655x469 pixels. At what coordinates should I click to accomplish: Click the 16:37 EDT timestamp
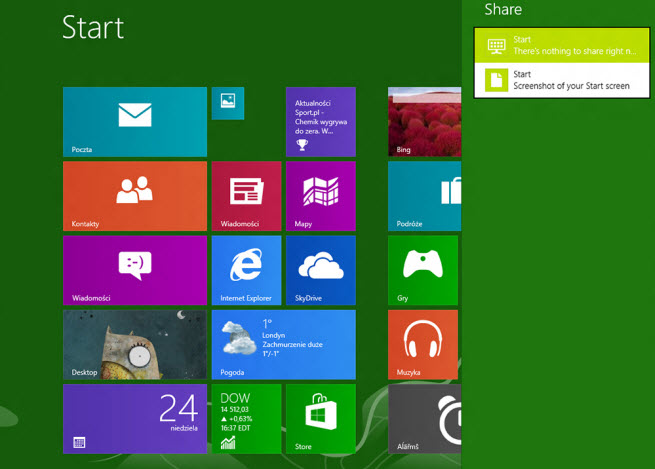(x=236, y=428)
